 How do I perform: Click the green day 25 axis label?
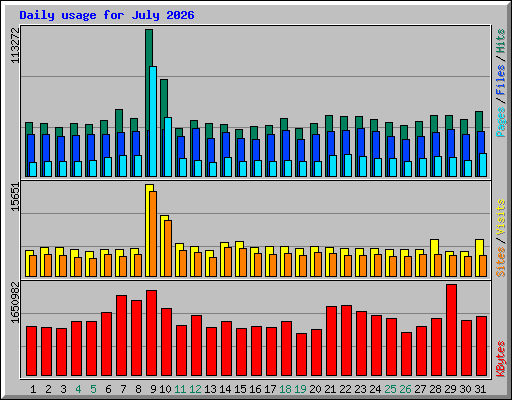pos(390,389)
